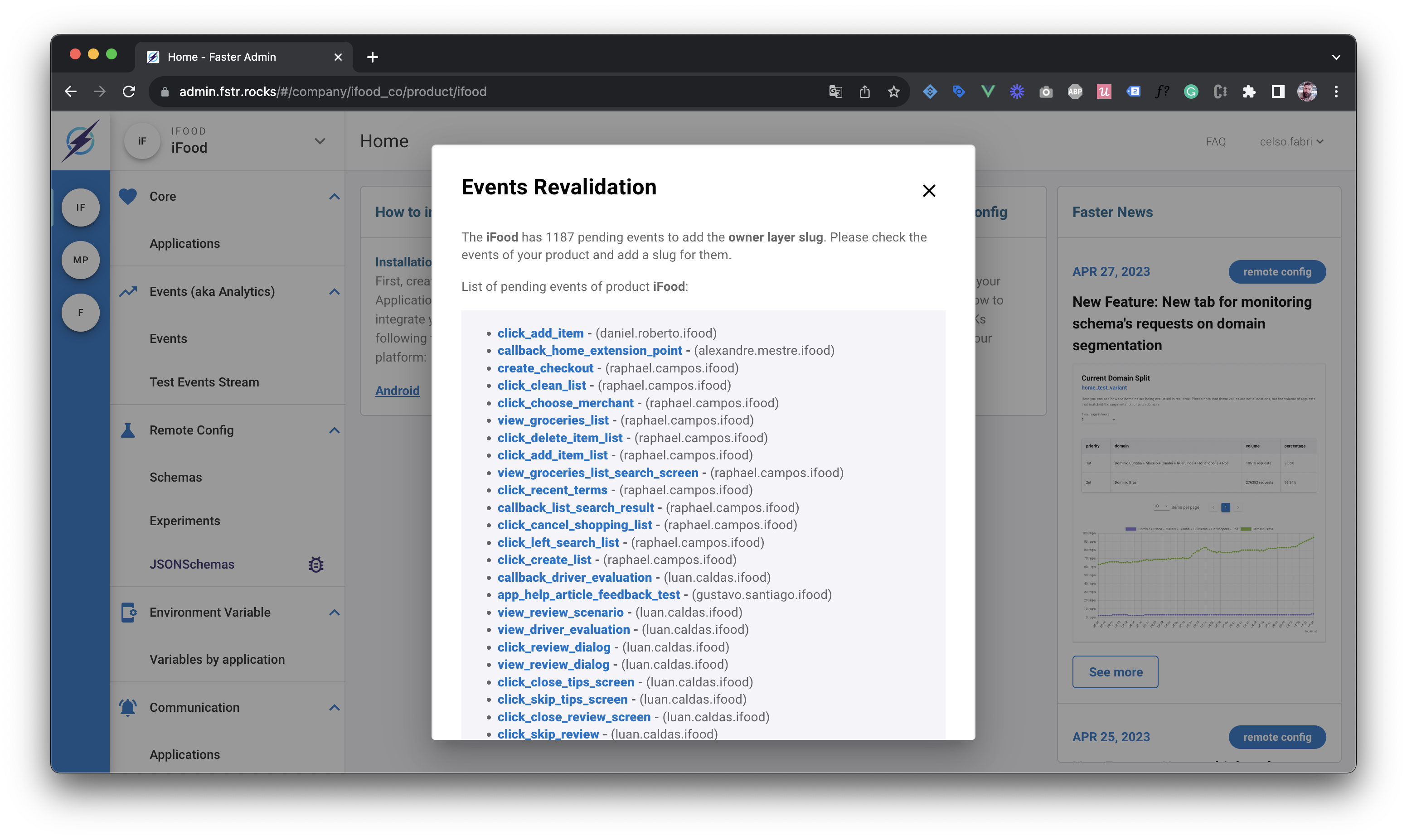Click the Events analytics trend icon
The width and height of the screenshot is (1407, 840).
click(128, 291)
